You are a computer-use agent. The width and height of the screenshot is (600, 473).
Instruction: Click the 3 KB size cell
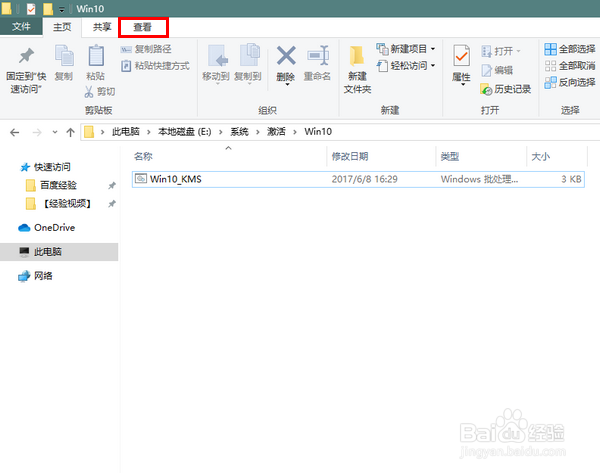571,179
